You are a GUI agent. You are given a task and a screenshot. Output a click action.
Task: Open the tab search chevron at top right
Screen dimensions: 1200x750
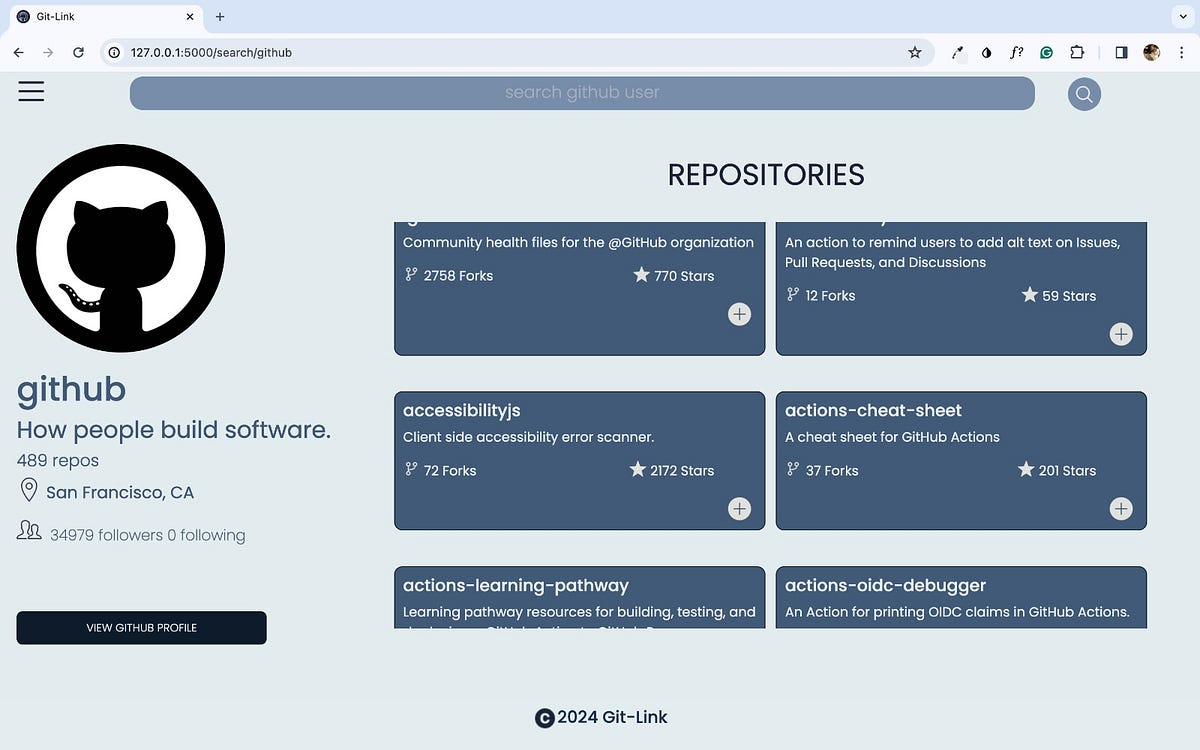pos(1183,16)
